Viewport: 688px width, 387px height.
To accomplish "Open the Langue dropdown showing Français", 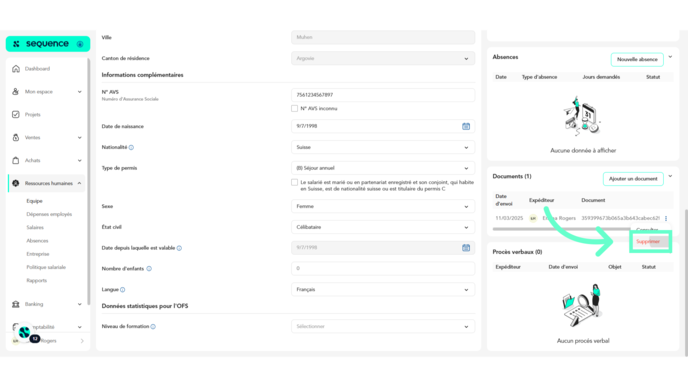I will (x=383, y=290).
